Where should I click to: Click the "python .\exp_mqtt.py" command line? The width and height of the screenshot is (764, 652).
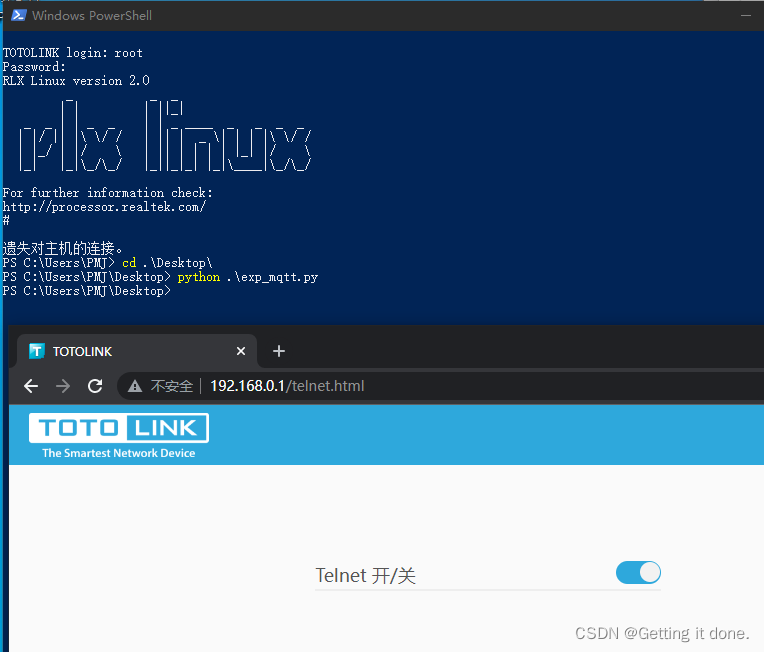coord(248,277)
